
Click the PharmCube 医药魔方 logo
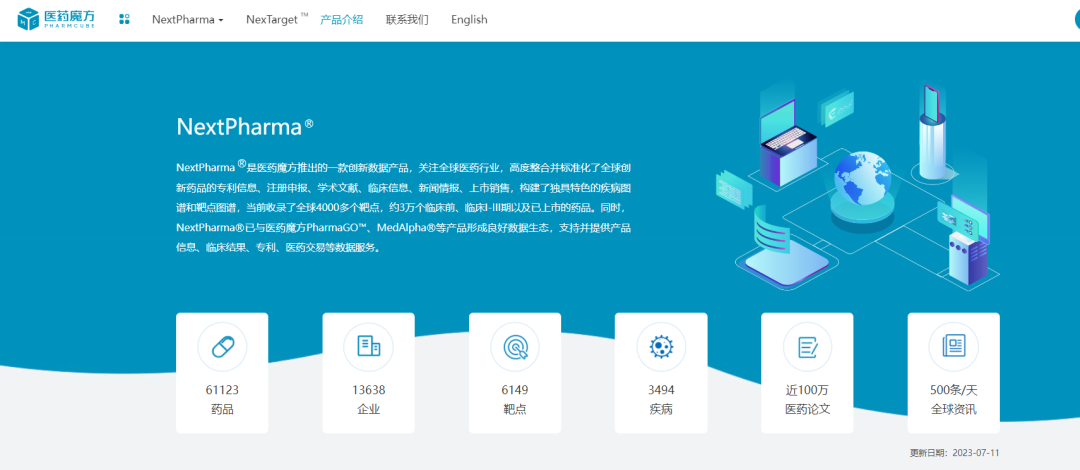point(57,19)
